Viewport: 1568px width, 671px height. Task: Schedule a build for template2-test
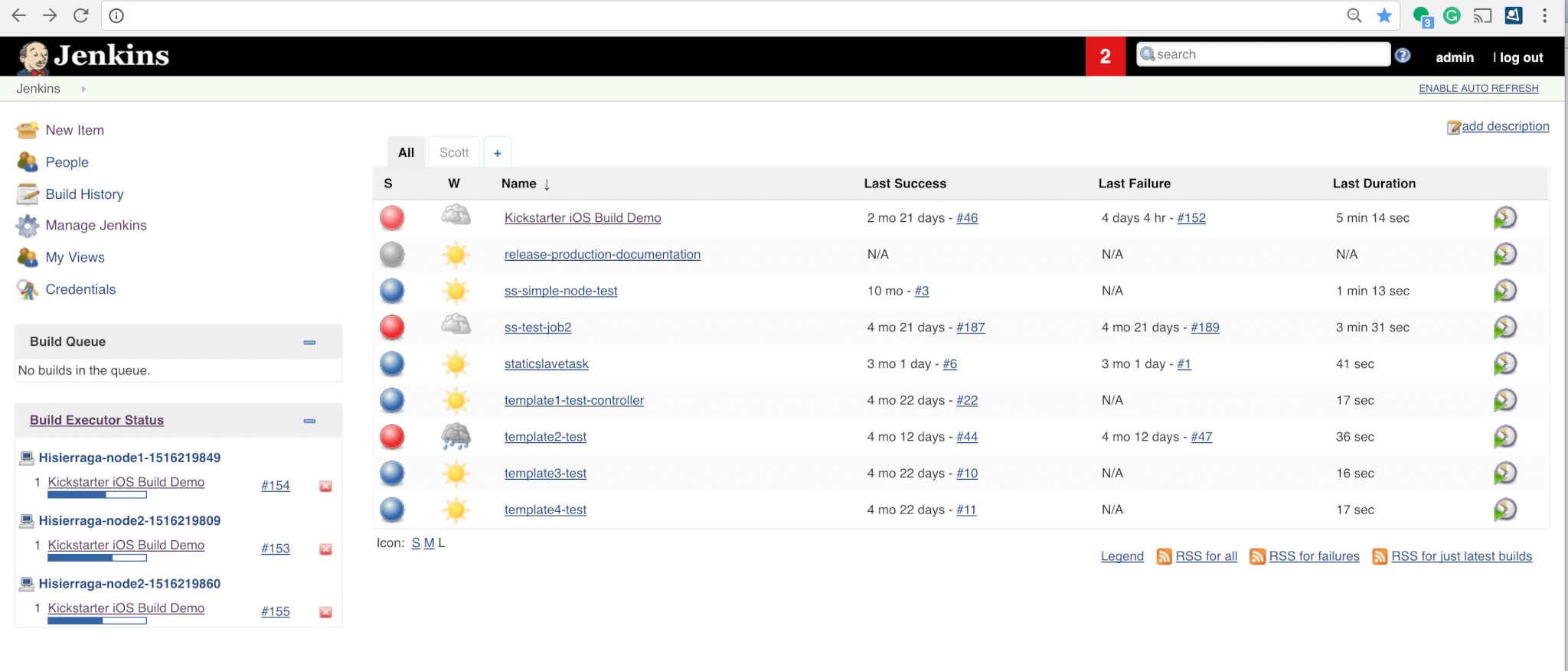point(1504,437)
